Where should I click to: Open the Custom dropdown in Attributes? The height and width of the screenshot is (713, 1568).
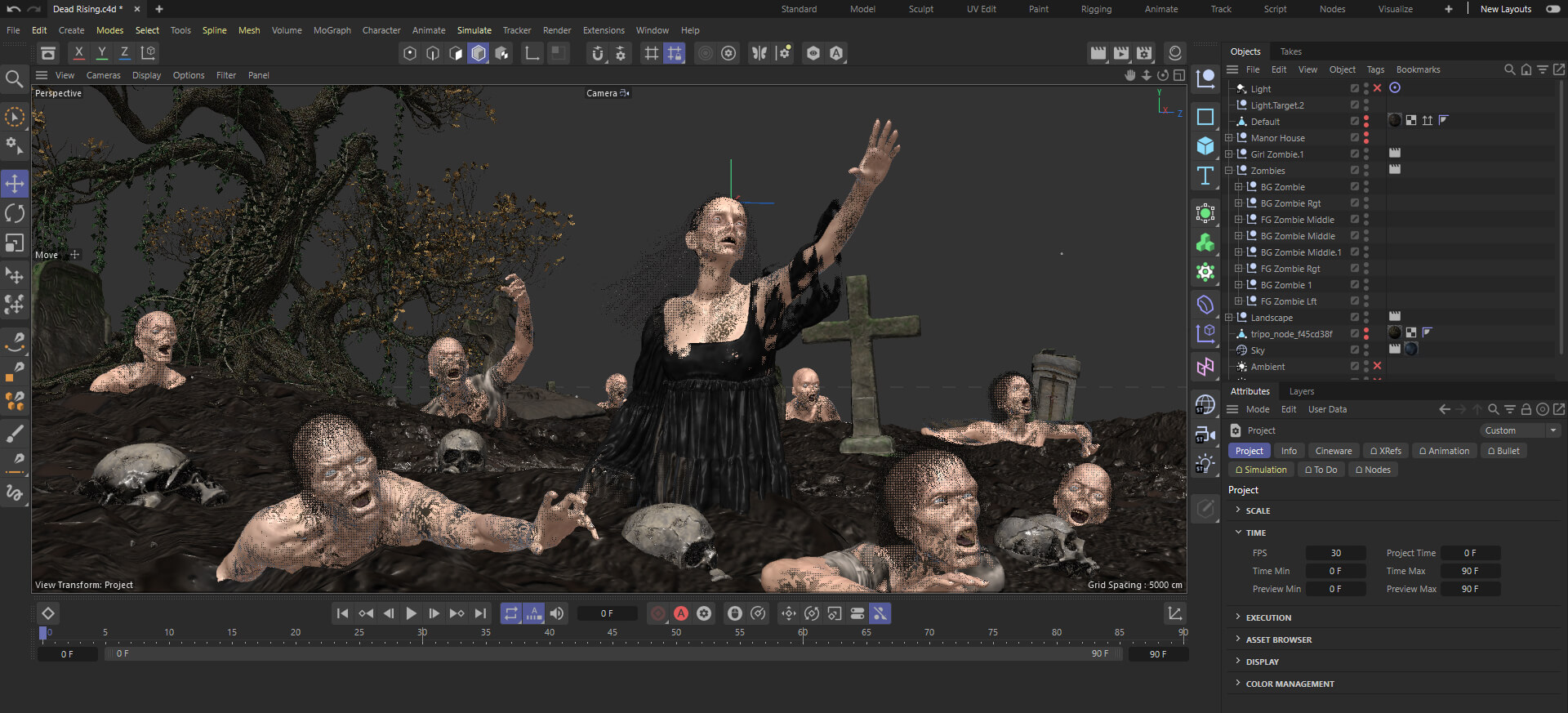tap(1520, 430)
